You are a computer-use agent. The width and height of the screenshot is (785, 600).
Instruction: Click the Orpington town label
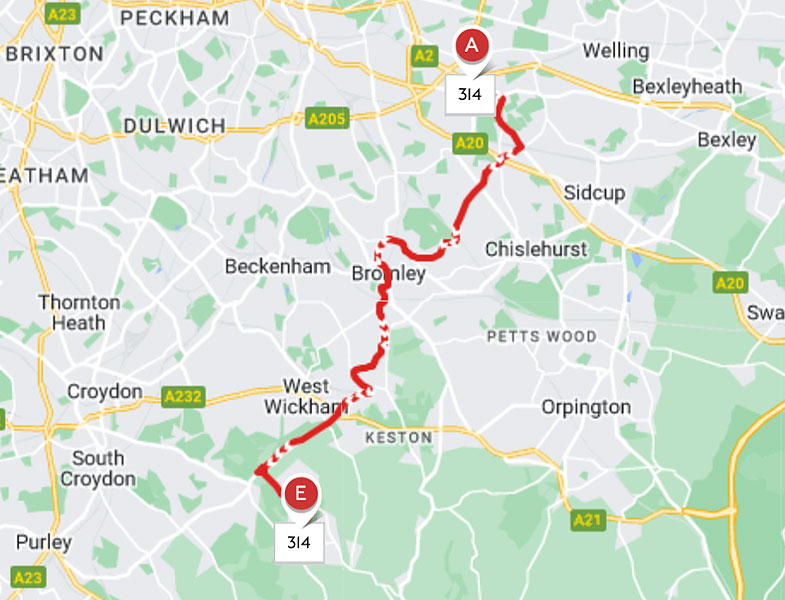tap(586, 407)
